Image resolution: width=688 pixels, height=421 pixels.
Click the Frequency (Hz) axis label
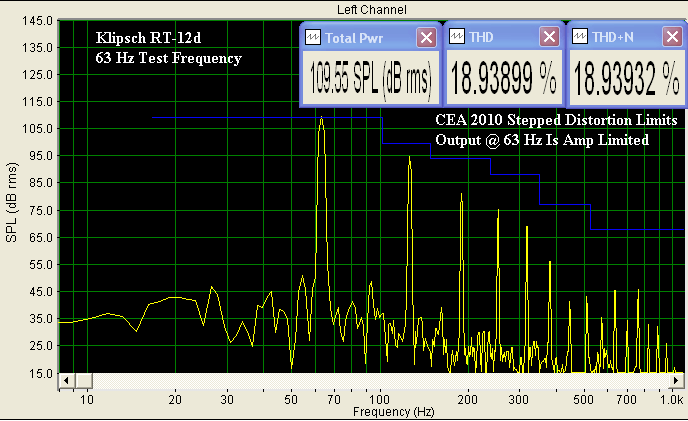pos(394,412)
